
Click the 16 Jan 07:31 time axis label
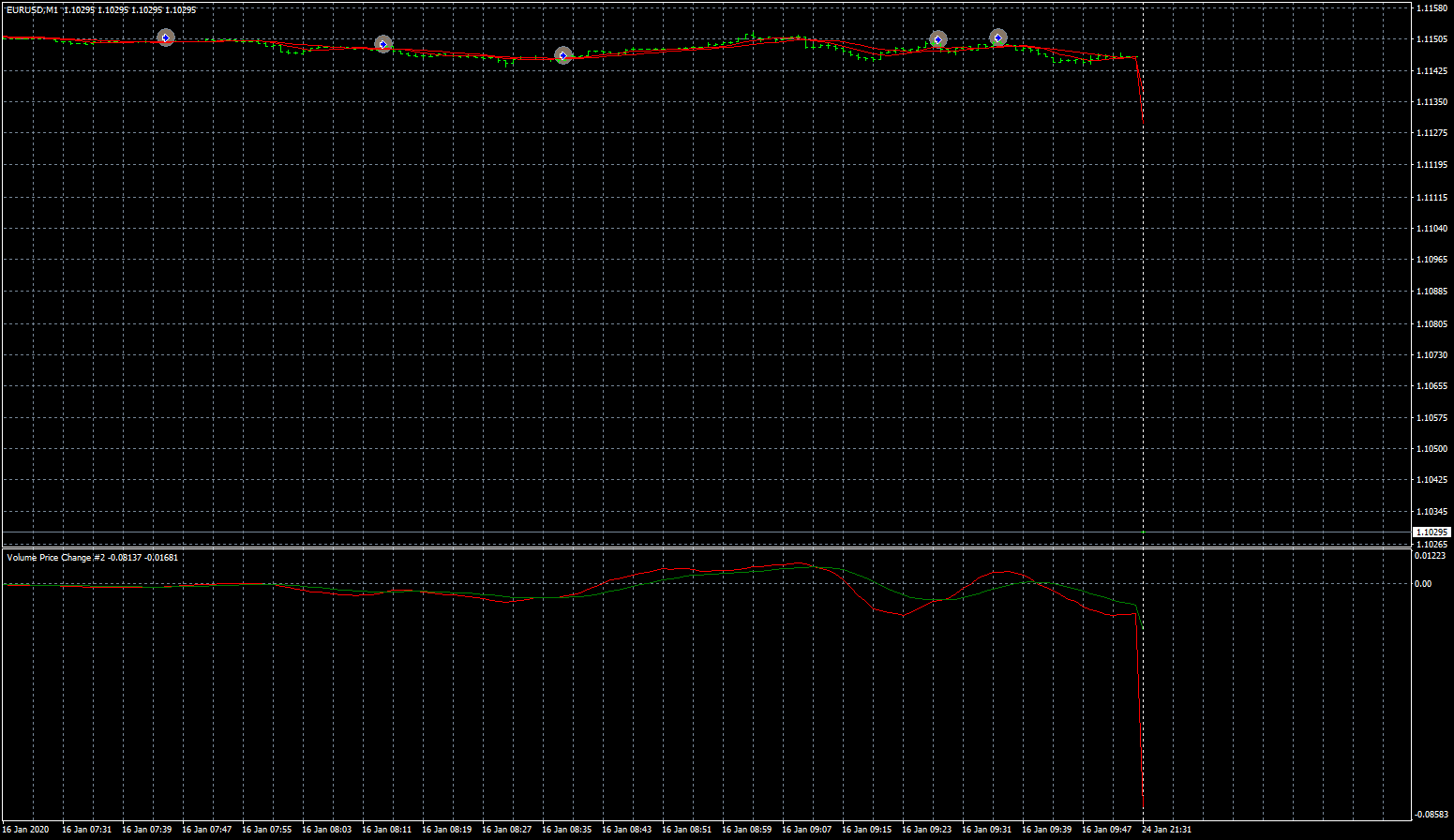(86, 830)
